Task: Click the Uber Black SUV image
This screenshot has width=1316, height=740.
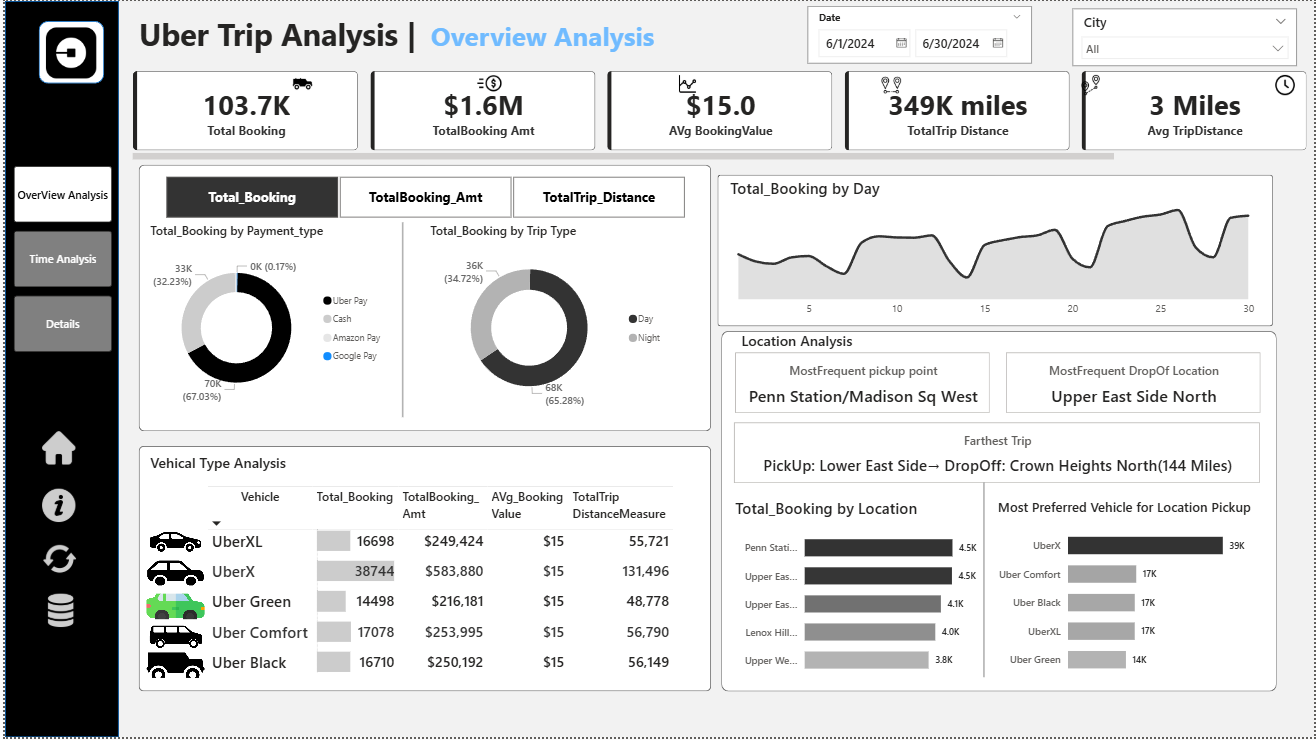Action: 175,664
